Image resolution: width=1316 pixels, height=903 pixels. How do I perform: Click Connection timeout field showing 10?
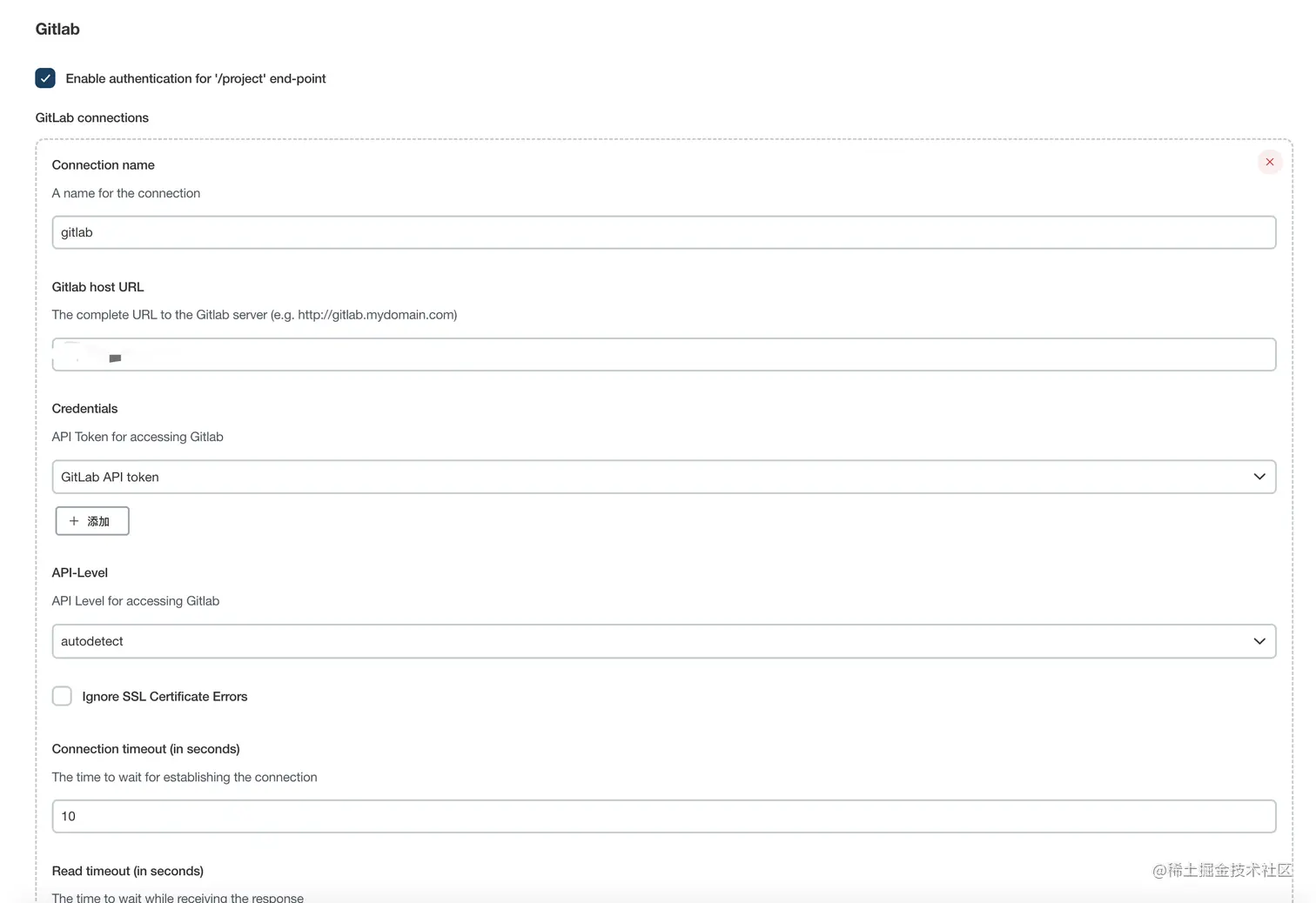661,816
